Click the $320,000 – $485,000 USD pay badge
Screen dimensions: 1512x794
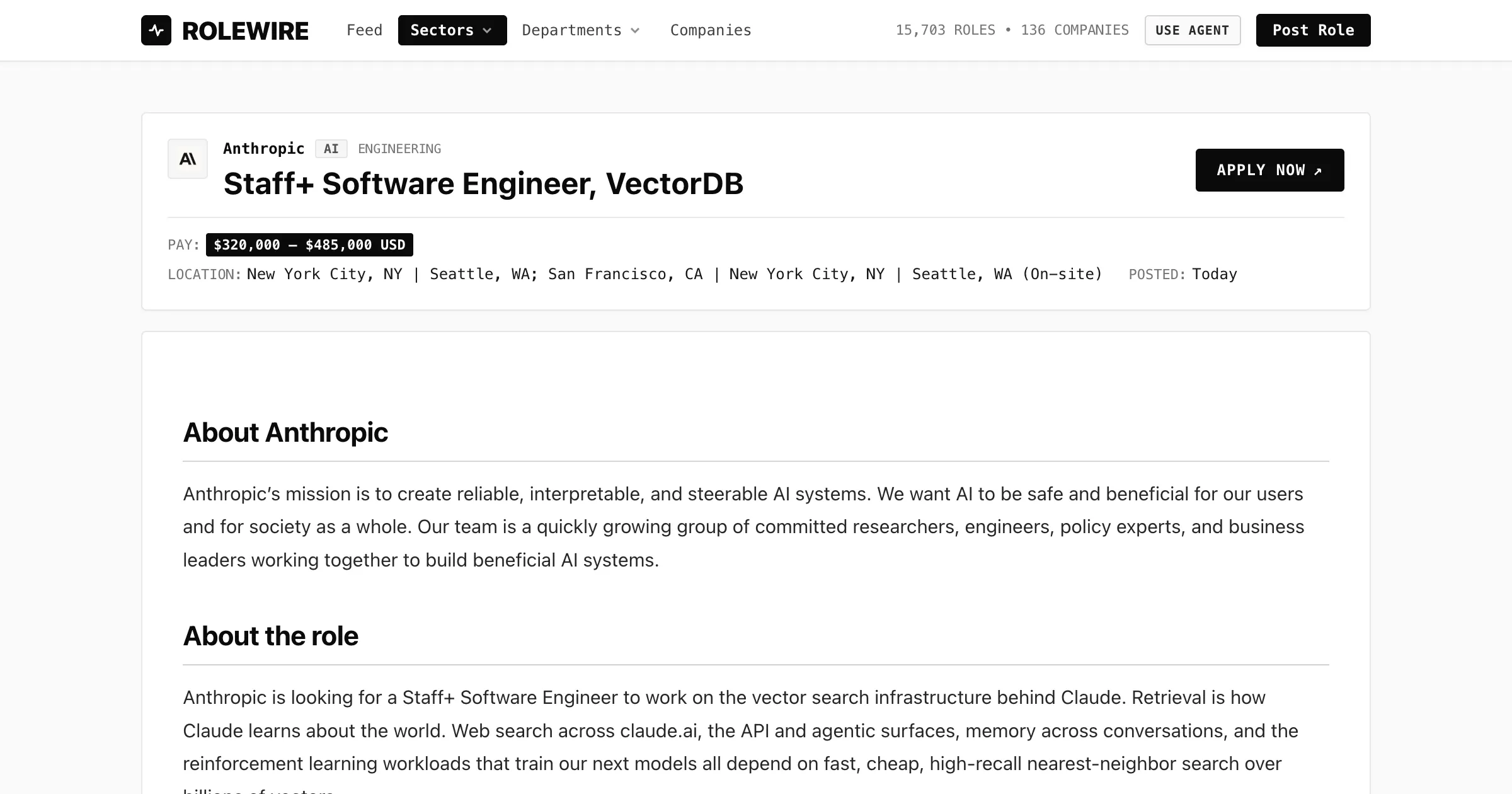point(309,245)
